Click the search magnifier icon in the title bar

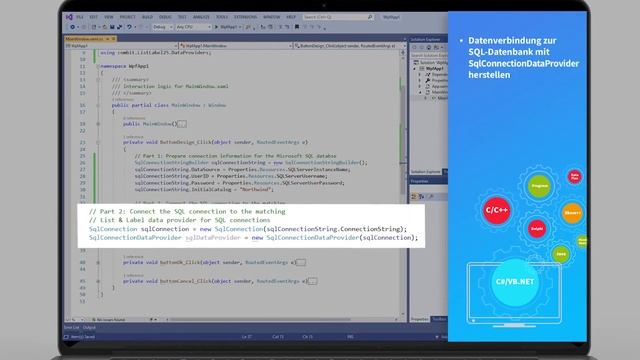click(370, 17)
